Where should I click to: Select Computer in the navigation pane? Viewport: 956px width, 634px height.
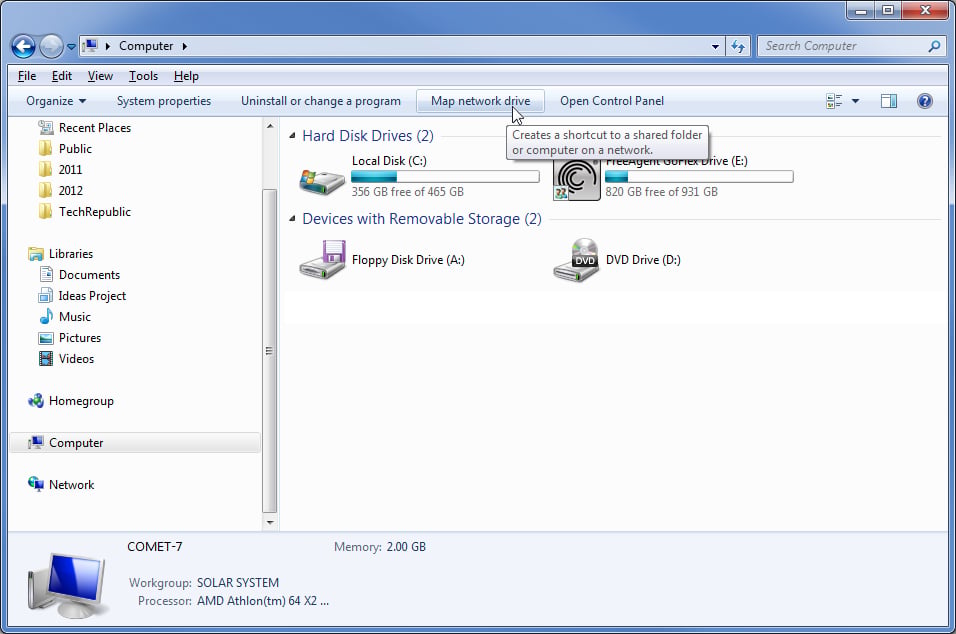tap(135, 443)
